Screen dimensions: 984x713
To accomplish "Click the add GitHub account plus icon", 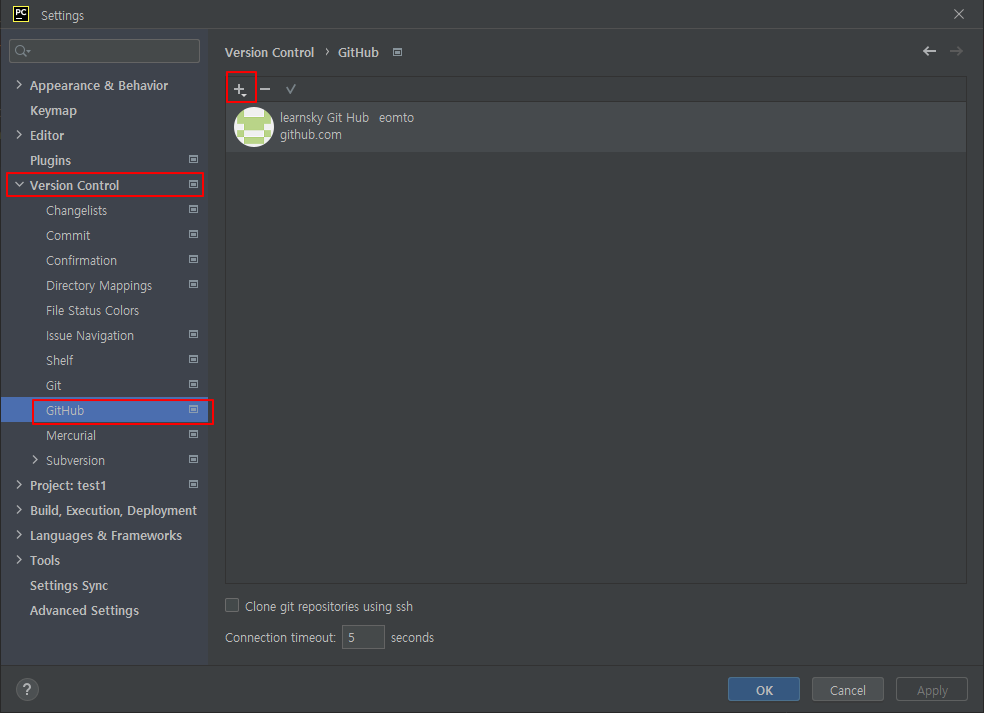I will tap(240, 89).
